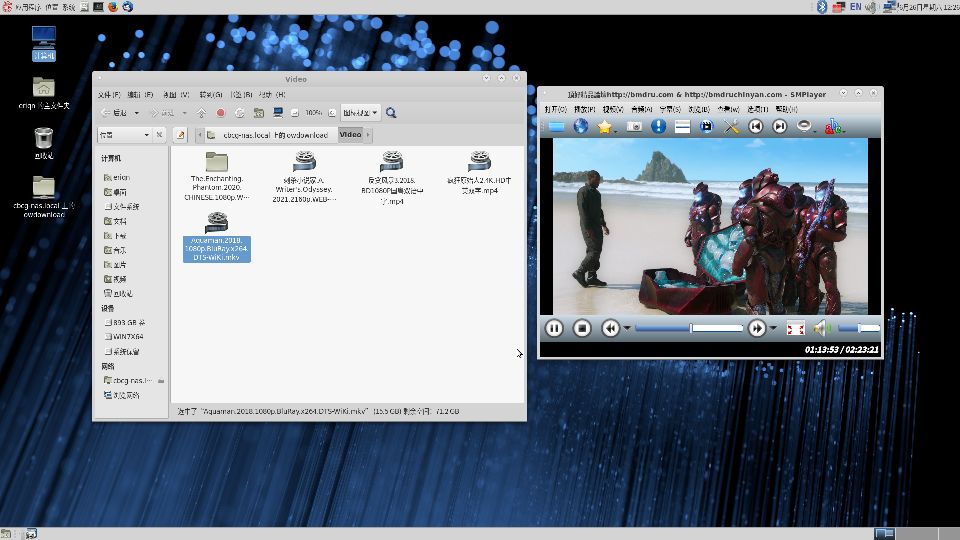The width and height of the screenshot is (960, 540).
Task: Open the 音频(A) menu in SMPlayer
Action: coord(641,110)
